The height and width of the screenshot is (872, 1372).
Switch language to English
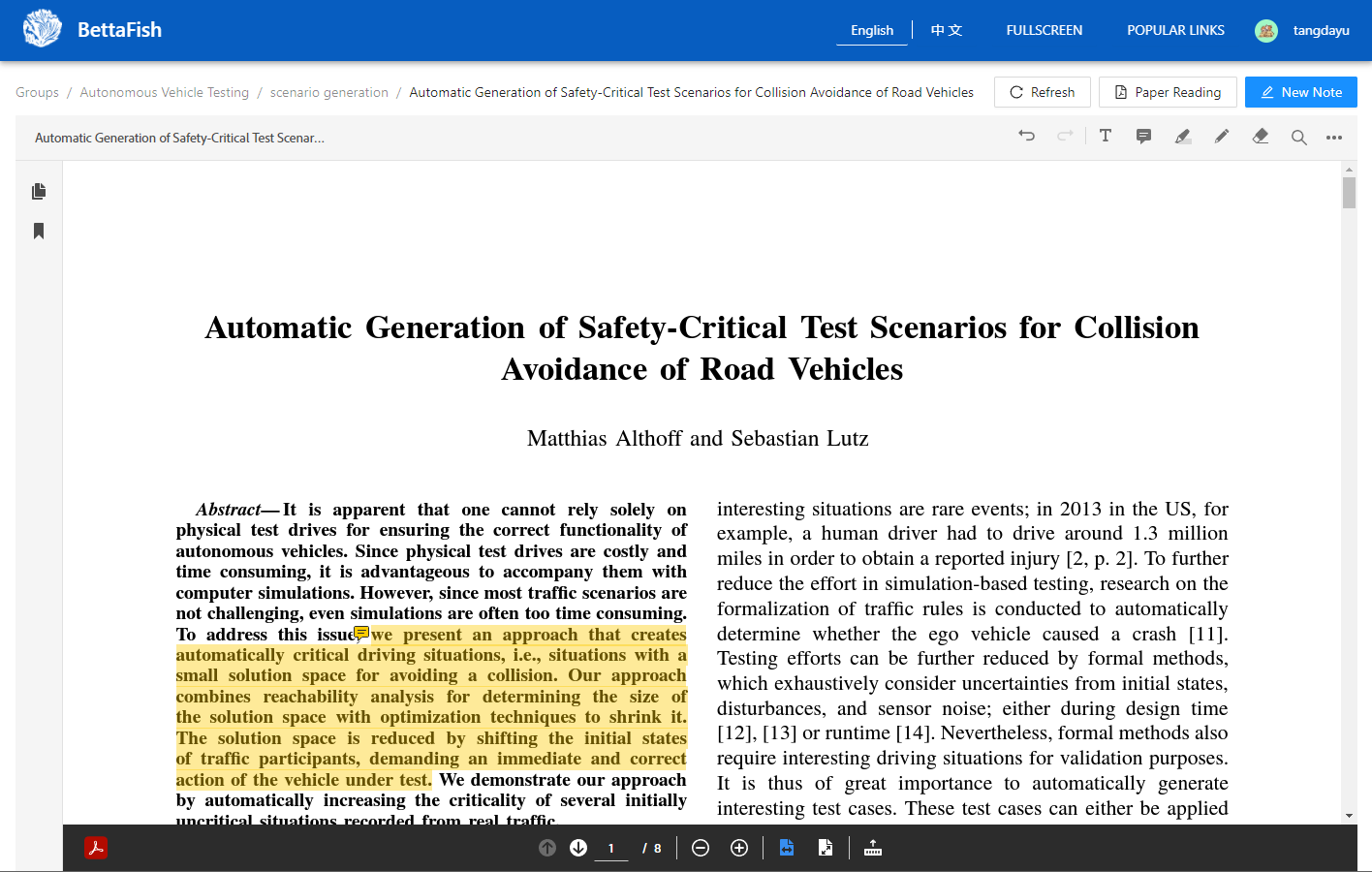tap(872, 30)
